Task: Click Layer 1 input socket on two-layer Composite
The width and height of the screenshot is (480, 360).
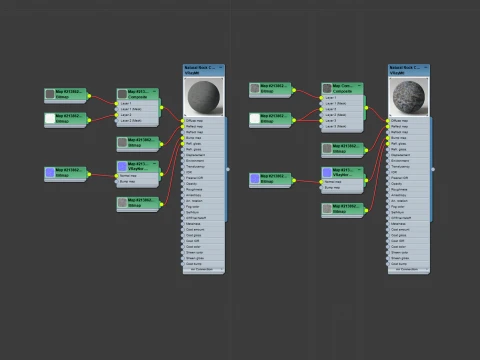Action: [x=116, y=103]
